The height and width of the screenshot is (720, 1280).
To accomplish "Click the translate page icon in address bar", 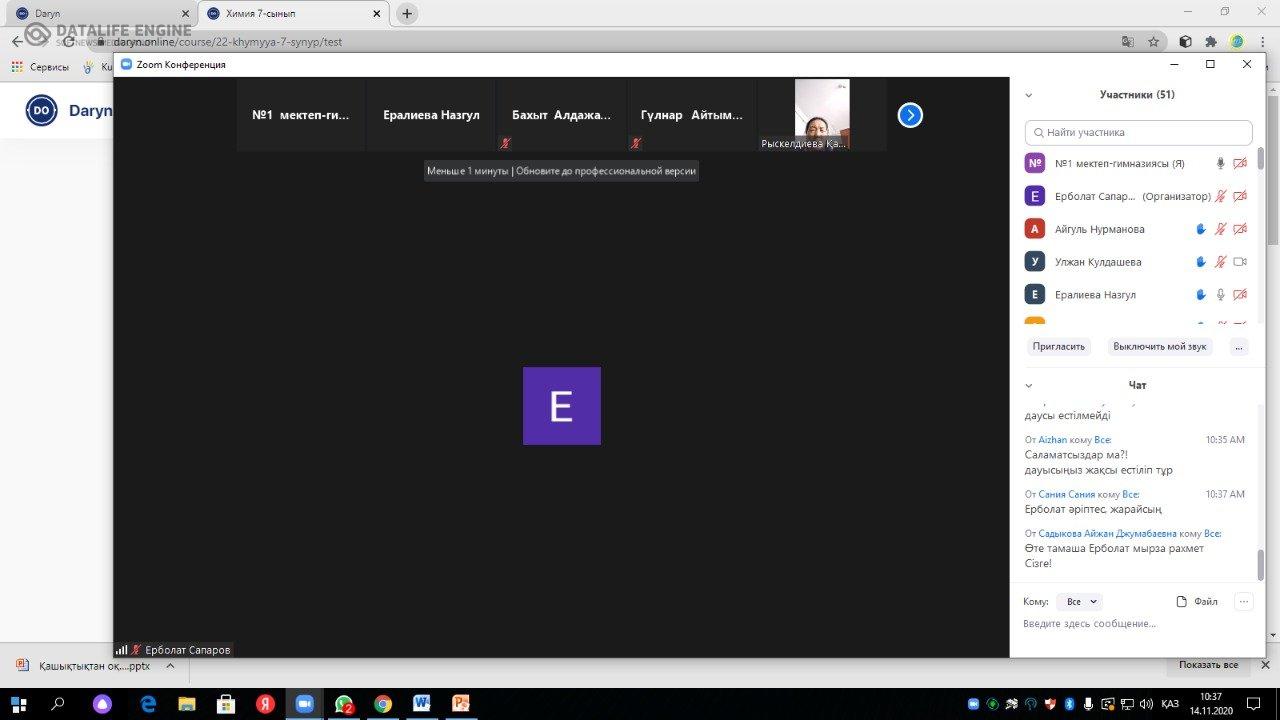I will click(x=1128, y=42).
